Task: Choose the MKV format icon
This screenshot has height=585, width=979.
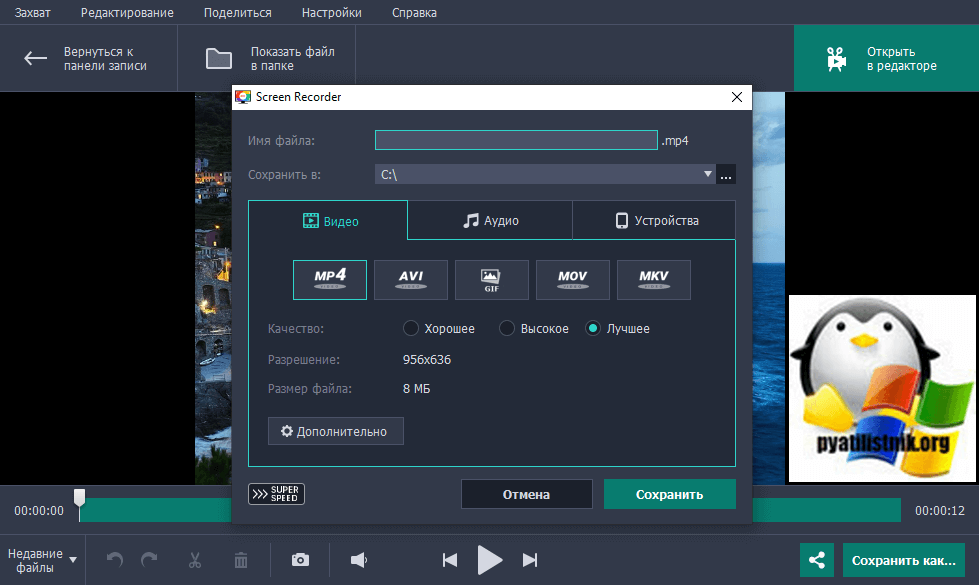Action: (653, 279)
